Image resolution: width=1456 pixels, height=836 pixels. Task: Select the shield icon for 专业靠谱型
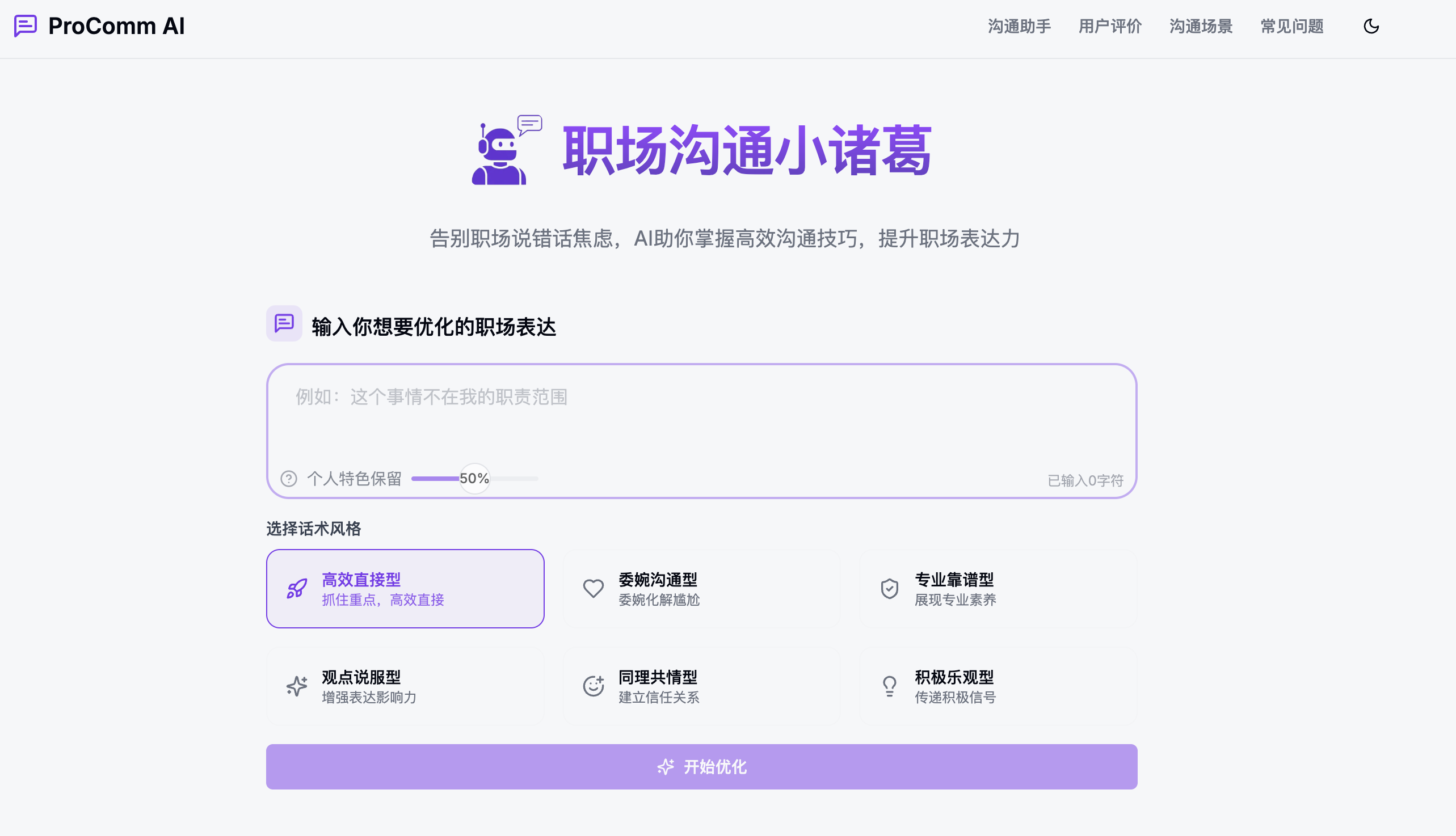point(890,589)
